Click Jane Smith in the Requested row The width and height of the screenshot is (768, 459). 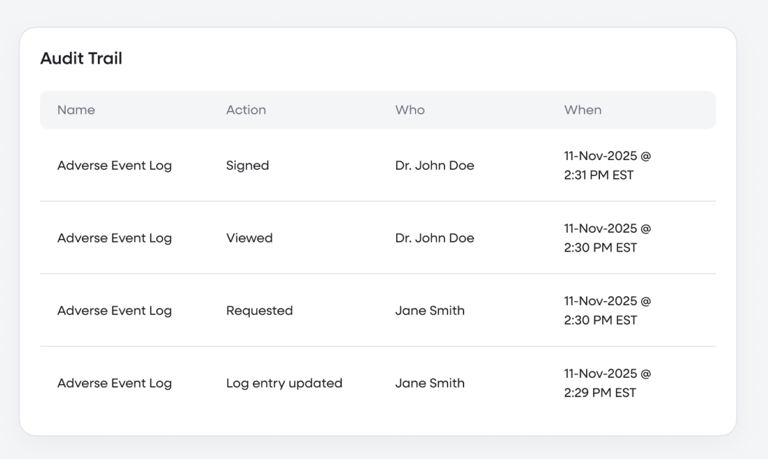(430, 311)
